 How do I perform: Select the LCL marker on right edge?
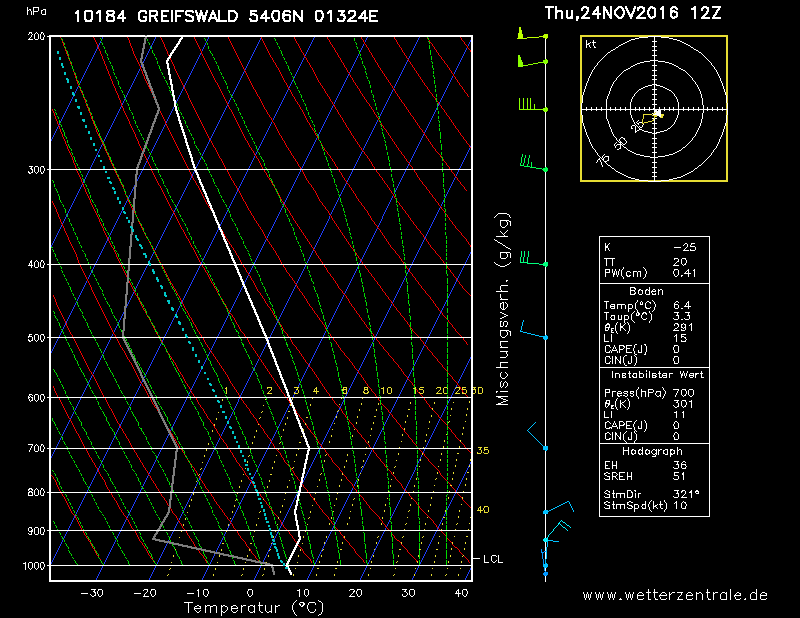pos(492,559)
